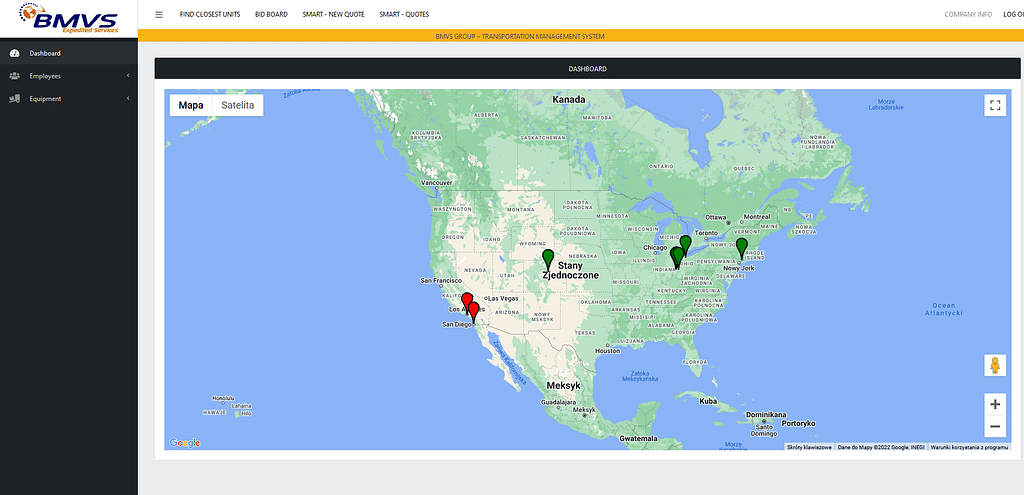Image resolution: width=1024 pixels, height=495 pixels.
Task: Open Smart - Quotes page
Action: [x=404, y=15]
